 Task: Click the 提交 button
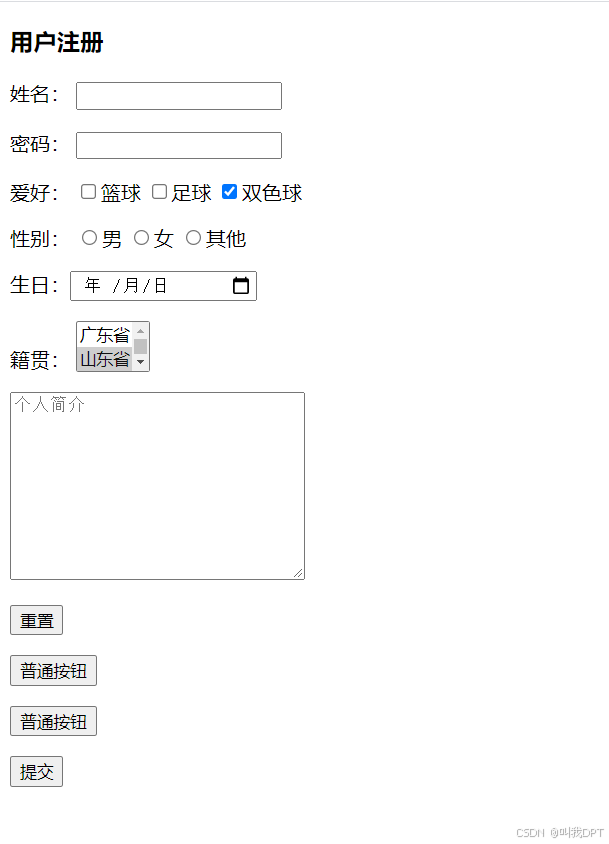[x=37, y=772]
